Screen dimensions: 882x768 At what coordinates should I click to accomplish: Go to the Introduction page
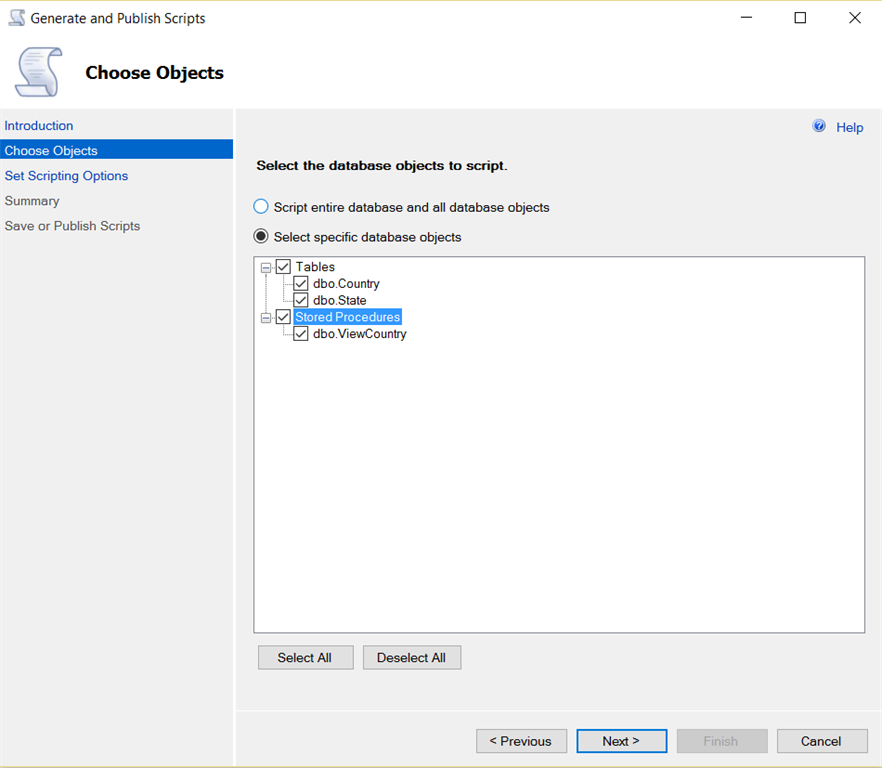point(39,126)
